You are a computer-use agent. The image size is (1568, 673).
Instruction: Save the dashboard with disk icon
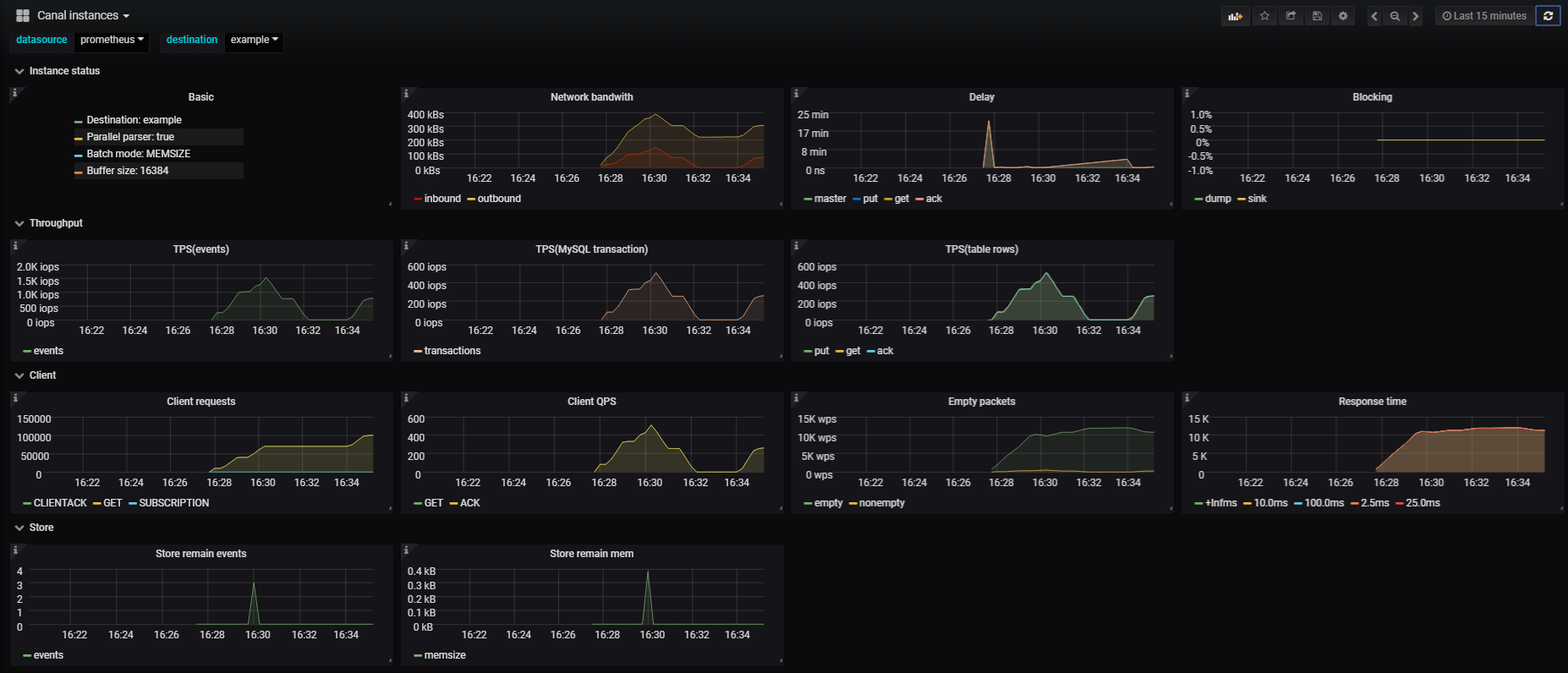point(1317,16)
